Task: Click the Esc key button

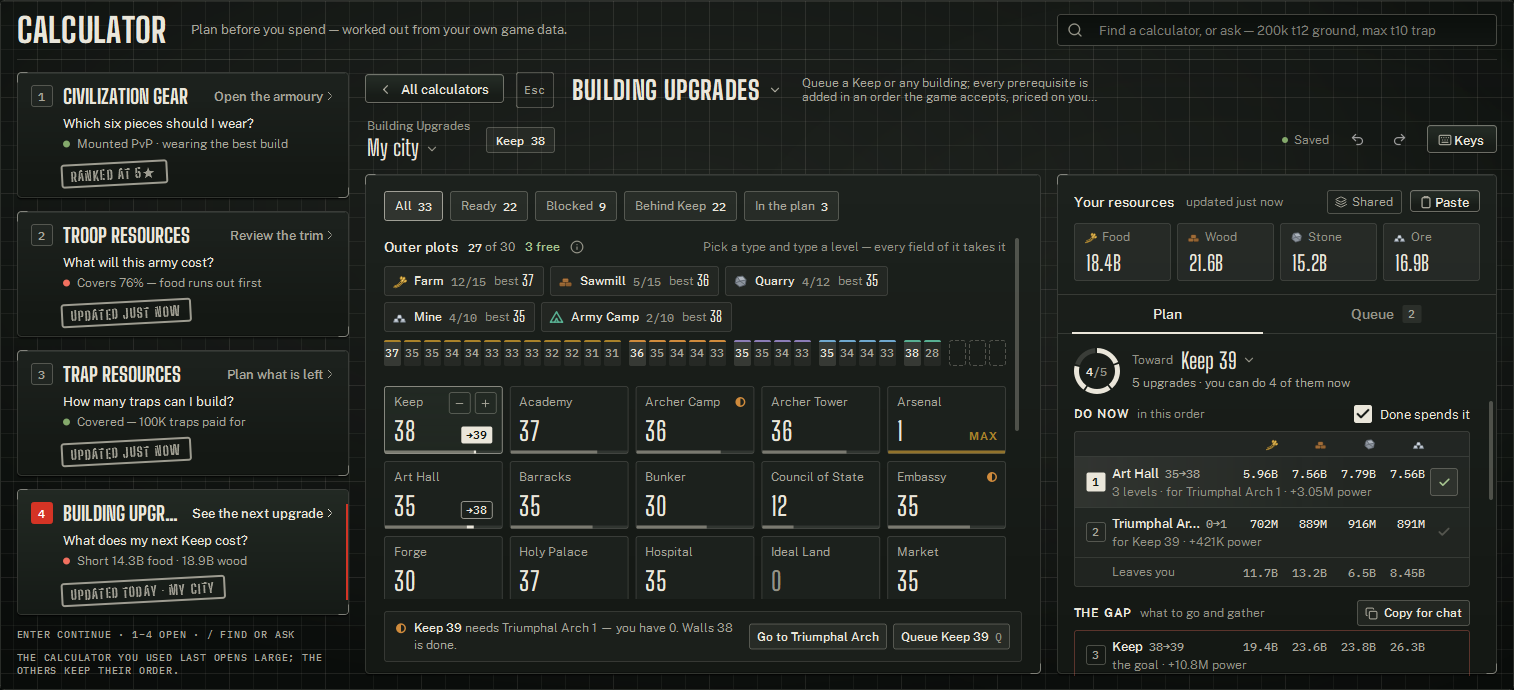Action: click(535, 90)
